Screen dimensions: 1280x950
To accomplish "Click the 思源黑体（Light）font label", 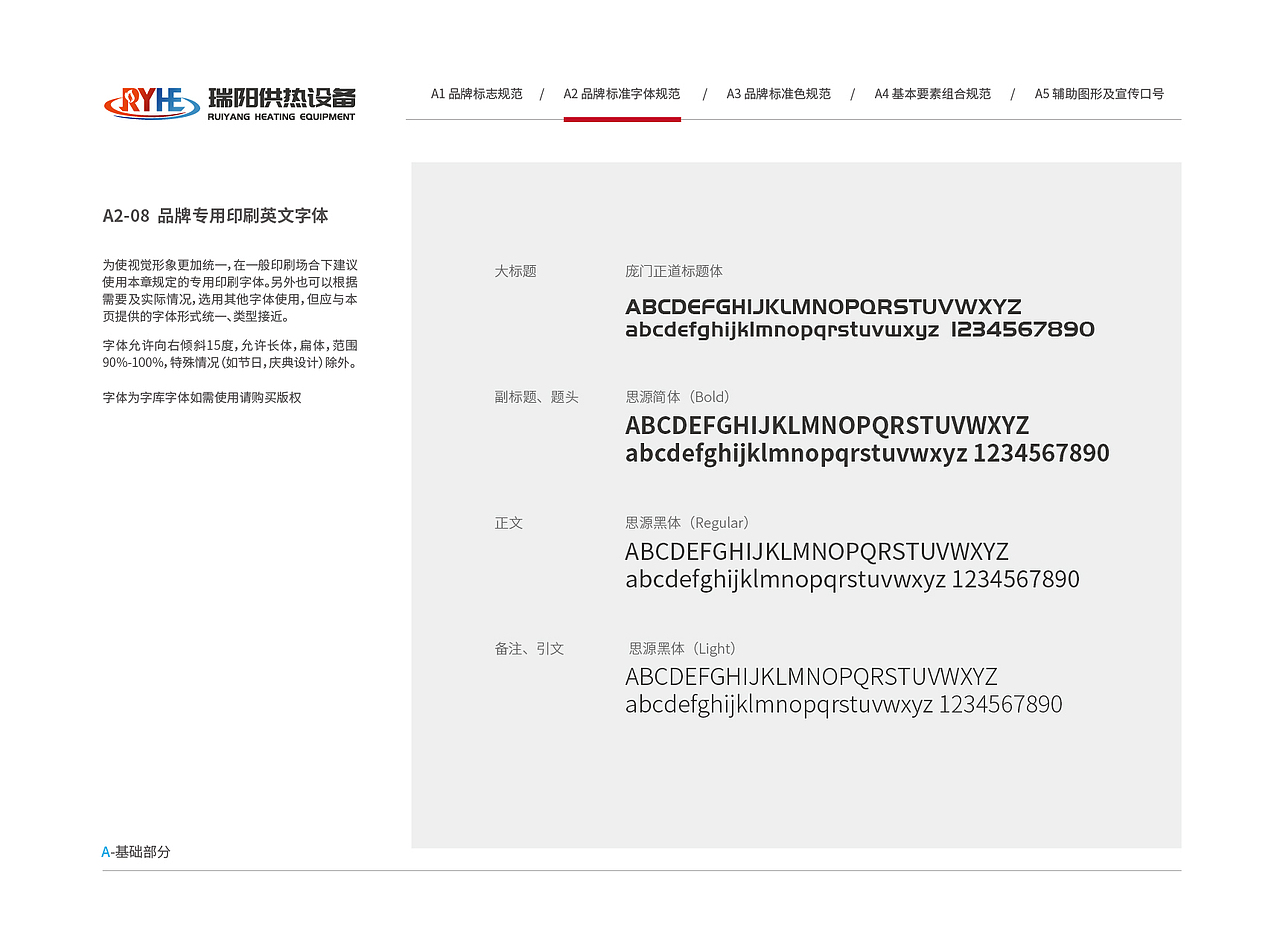I will [x=683, y=648].
